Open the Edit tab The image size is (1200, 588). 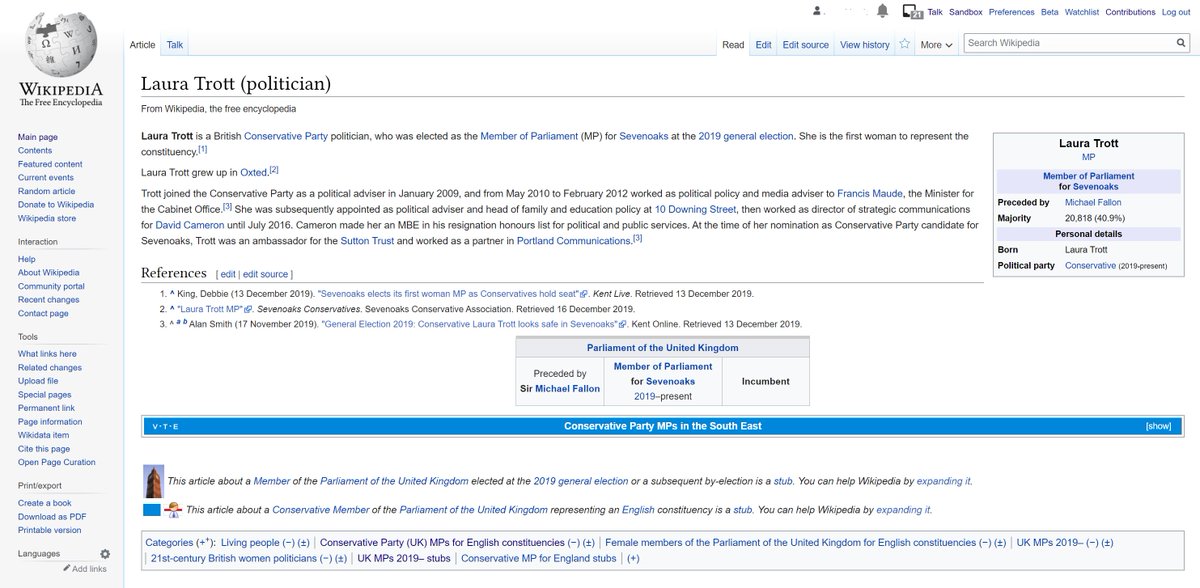[x=763, y=45]
